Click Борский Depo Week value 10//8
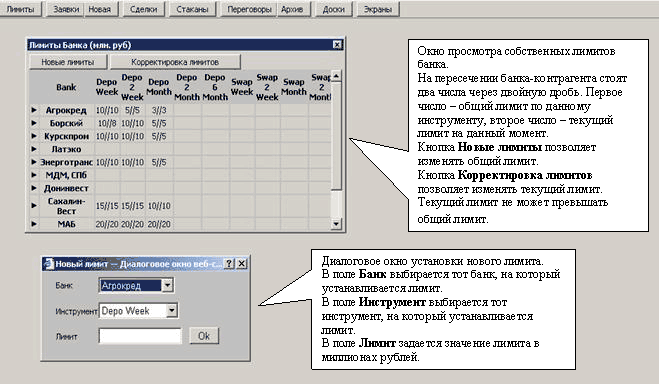The width and height of the screenshot is (659, 384). pos(107,124)
